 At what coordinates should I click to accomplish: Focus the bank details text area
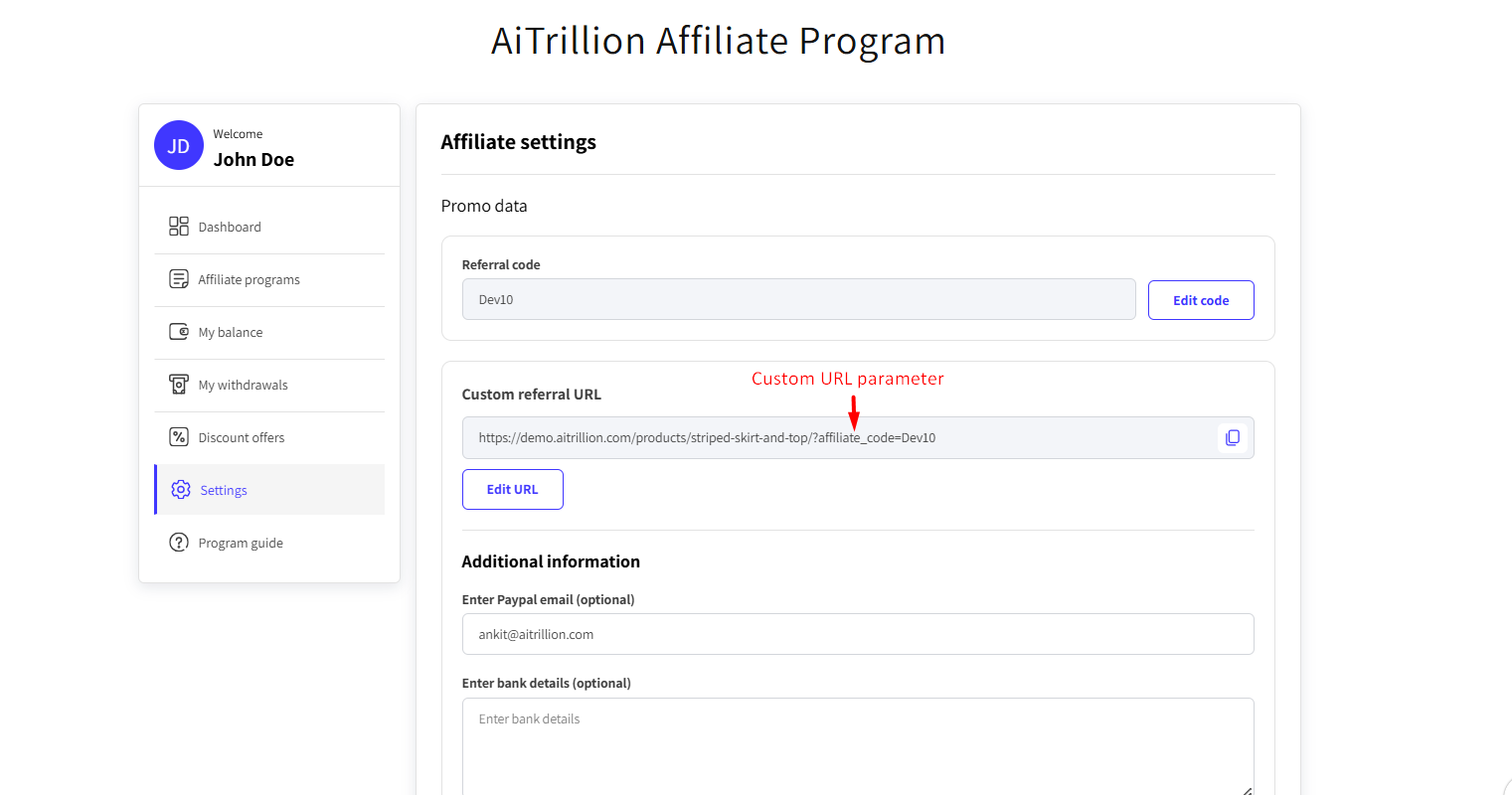(857, 745)
